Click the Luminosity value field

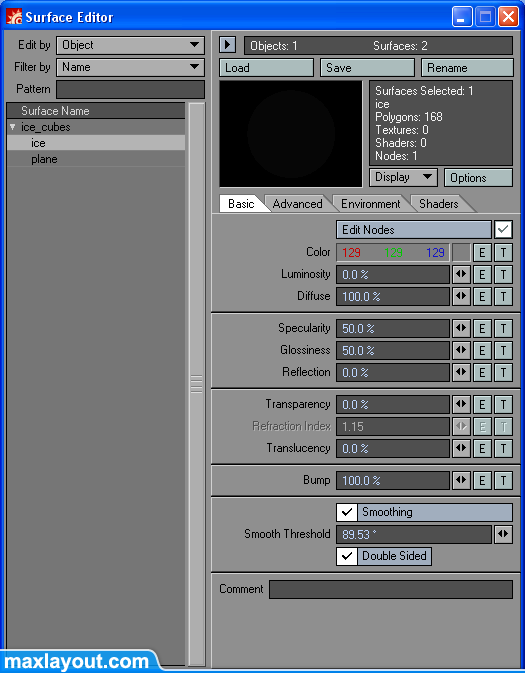(393, 275)
